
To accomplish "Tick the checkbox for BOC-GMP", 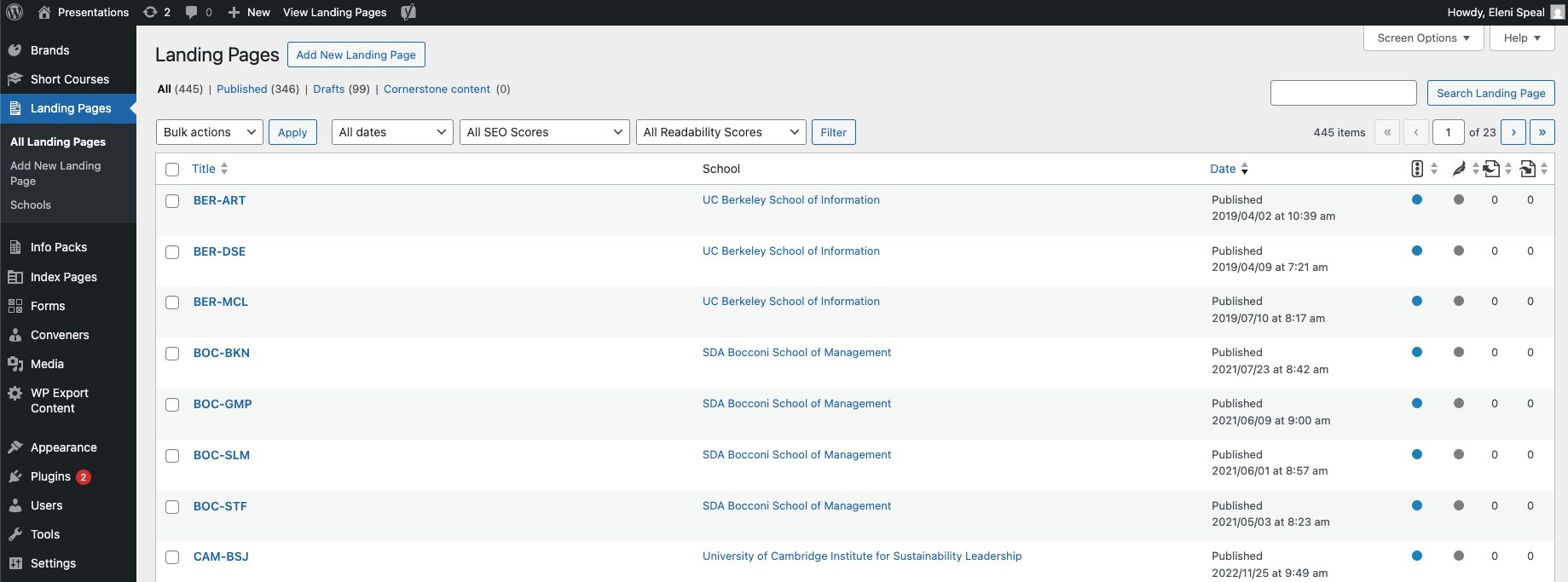I will [x=172, y=405].
